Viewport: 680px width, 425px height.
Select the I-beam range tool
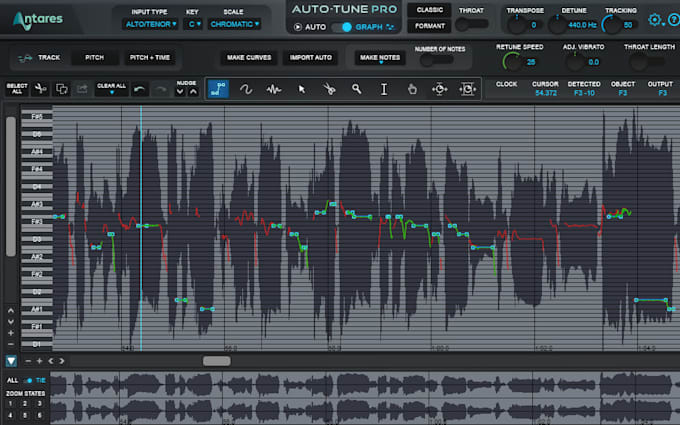tap(384, 89)
